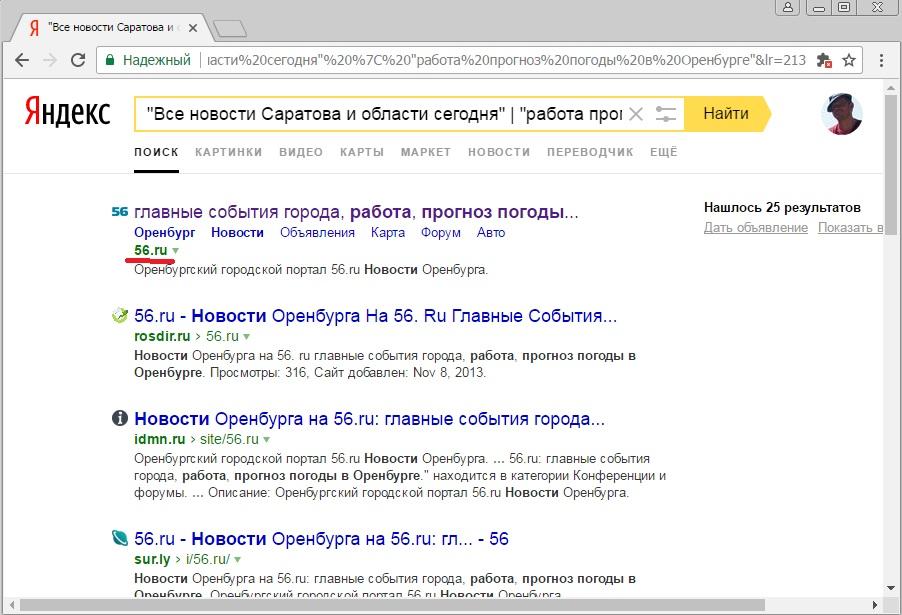Click the Yandex logo

(67, 113)
